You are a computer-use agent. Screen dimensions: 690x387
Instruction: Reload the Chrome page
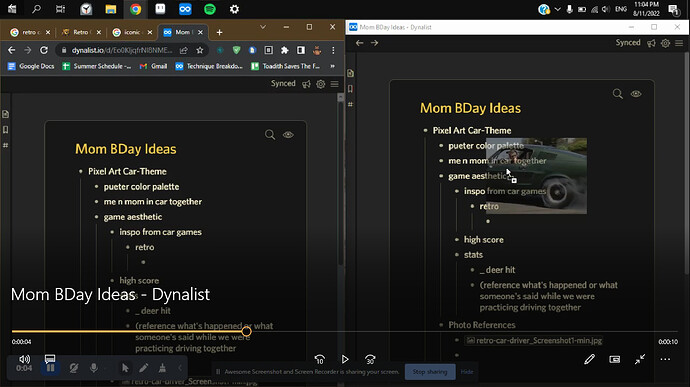(x=44, y=50)
